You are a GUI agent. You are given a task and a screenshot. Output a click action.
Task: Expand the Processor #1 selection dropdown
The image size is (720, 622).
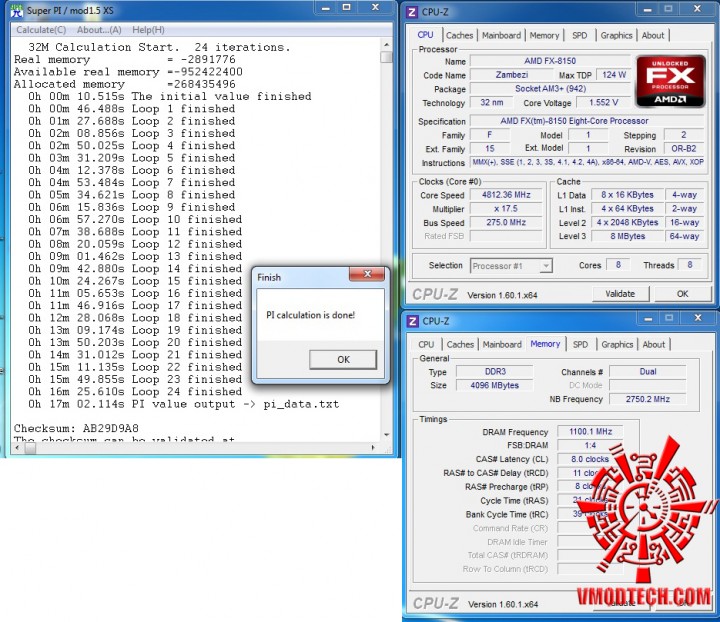coord(545,266)
